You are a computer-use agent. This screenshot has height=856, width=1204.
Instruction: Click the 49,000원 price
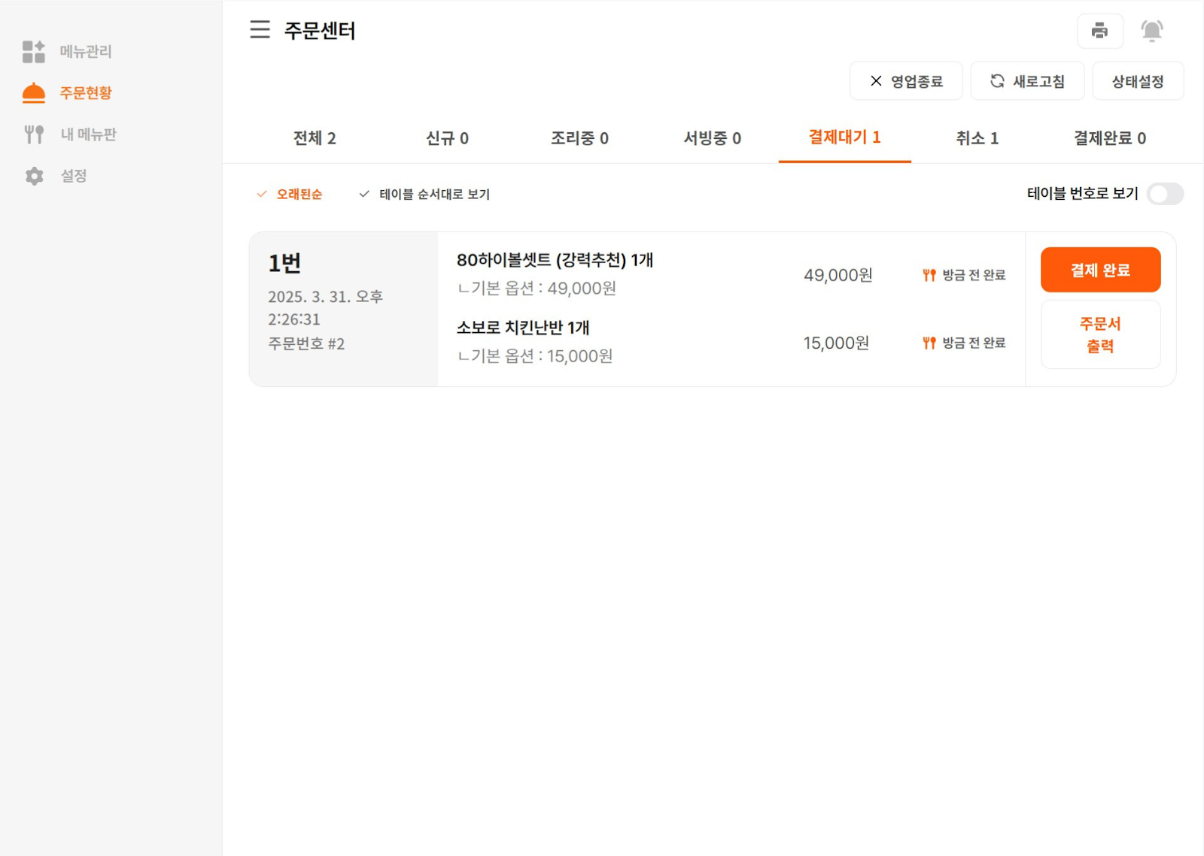[838, 275]
